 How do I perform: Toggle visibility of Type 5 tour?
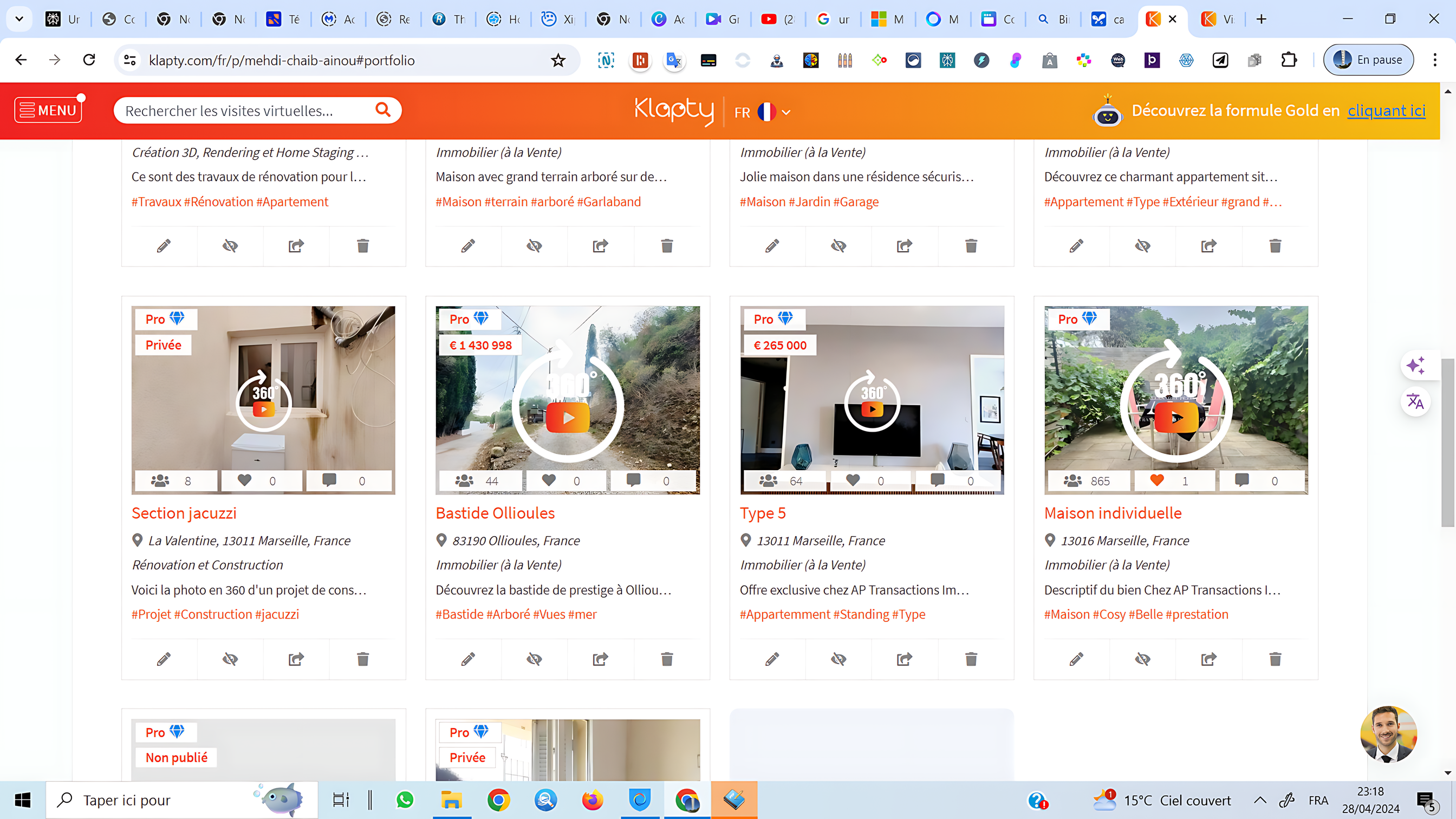(838, 659)
